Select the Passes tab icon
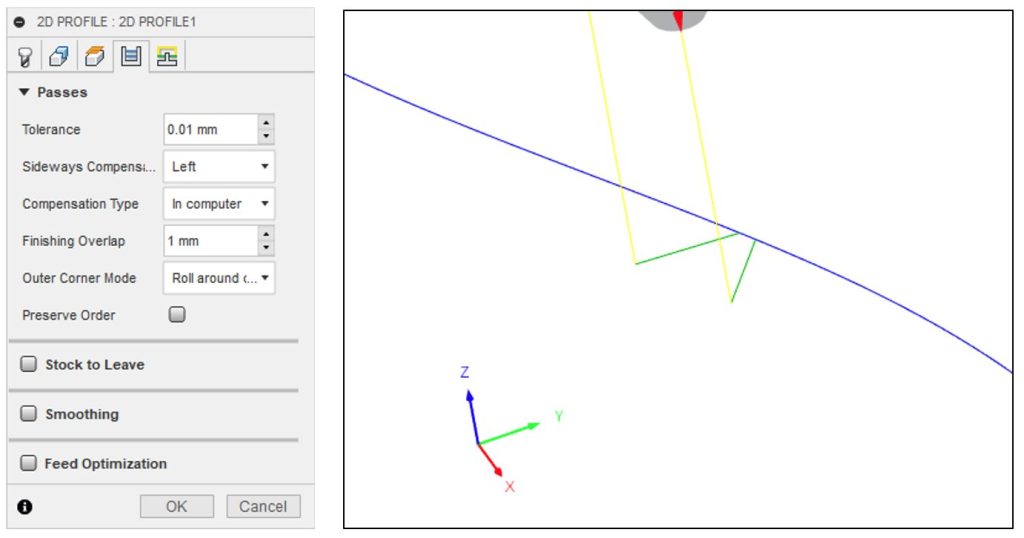The width and height of the screenshot is (1024, 538). click(130, 58)
